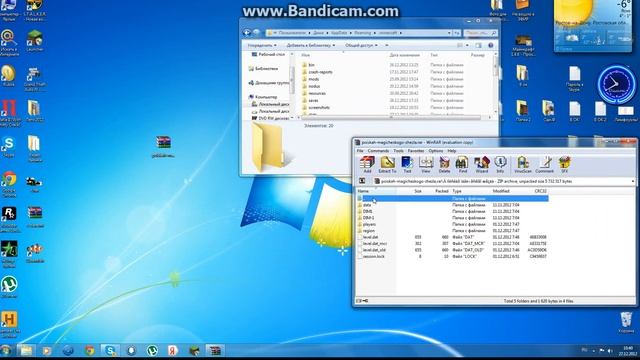
Task: Click the Find icon in WinRAR toolbar
Action: pos(462,164)
